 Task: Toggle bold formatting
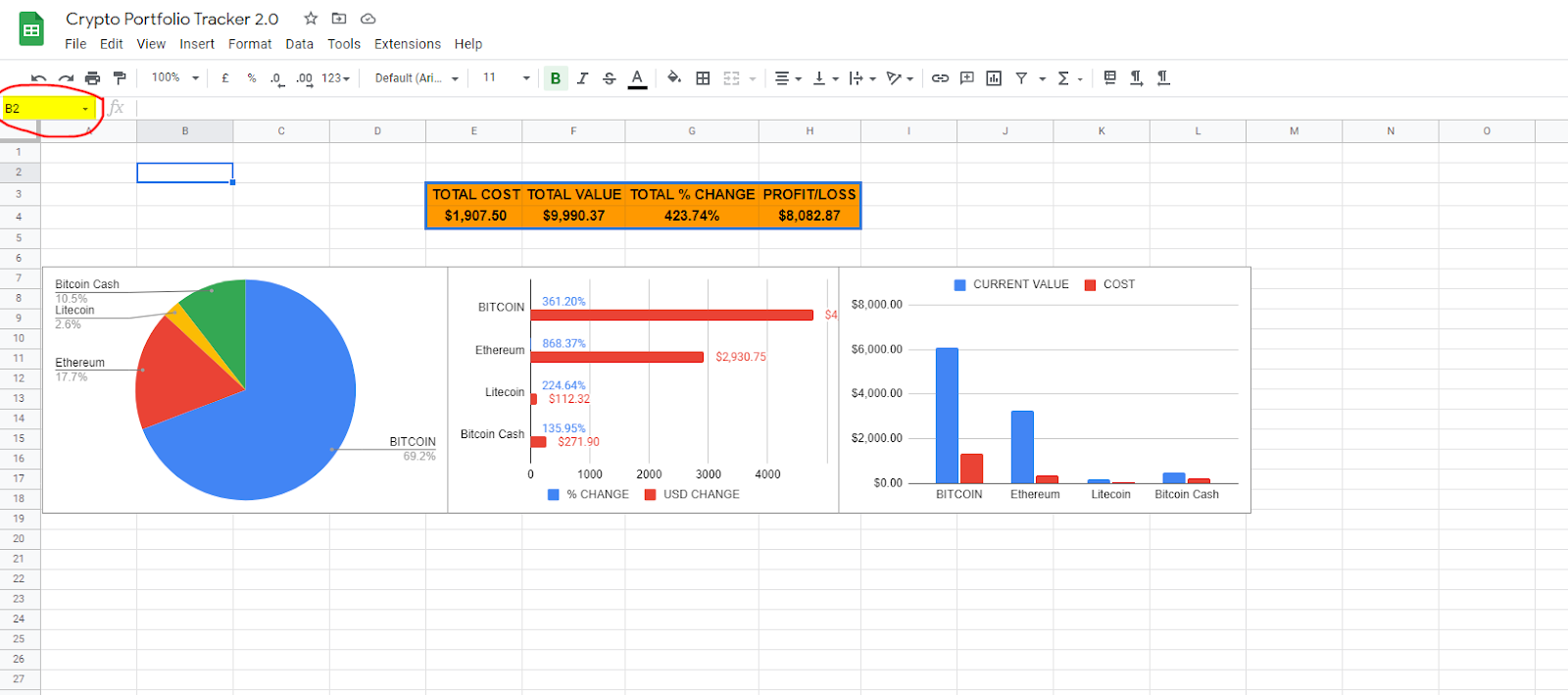pos(556,78)
